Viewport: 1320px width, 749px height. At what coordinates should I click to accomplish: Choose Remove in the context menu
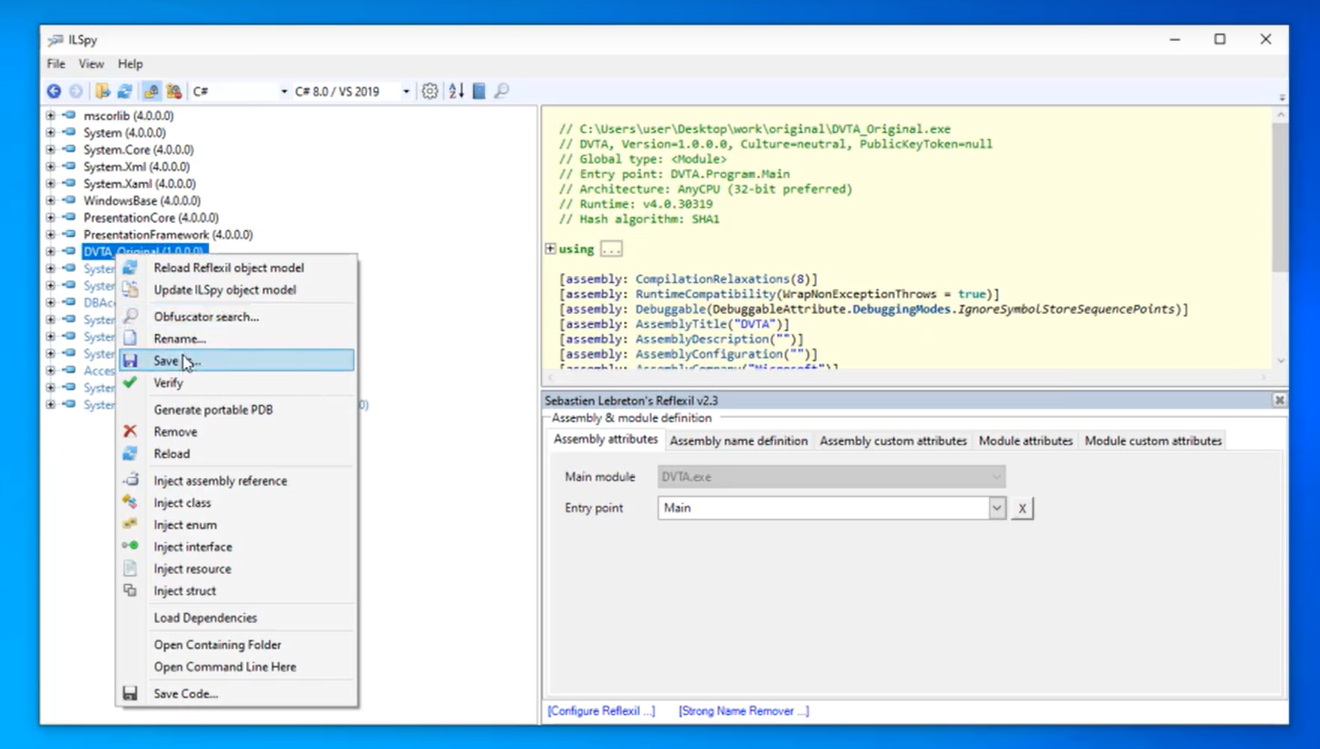click(x=236, y=432)
